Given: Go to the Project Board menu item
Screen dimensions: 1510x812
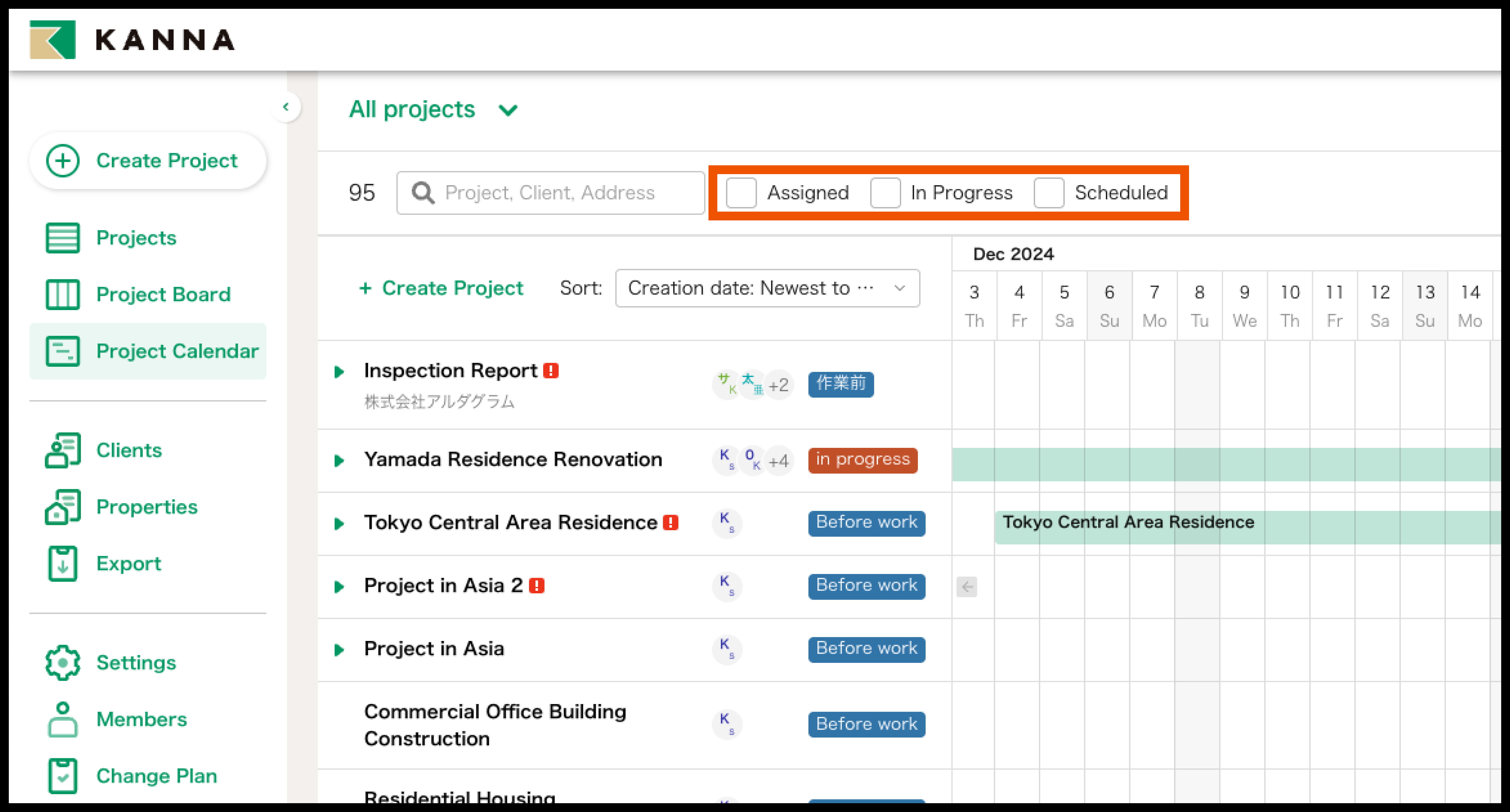Looking at the screenshot, I should click(x=163, y=294).
